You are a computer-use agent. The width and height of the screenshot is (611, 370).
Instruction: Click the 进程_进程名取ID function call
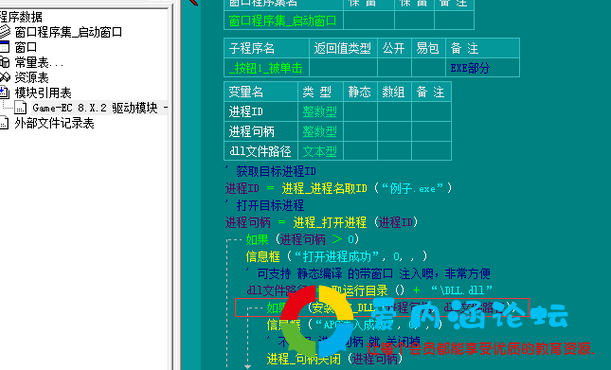pos(324,189)
